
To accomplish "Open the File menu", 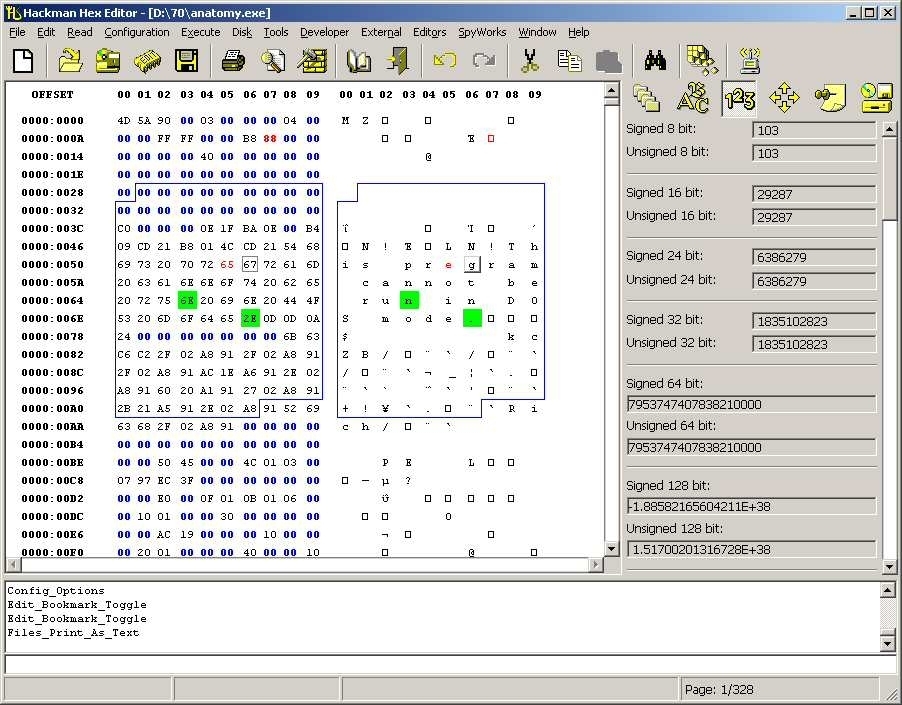I will point(17,32).
